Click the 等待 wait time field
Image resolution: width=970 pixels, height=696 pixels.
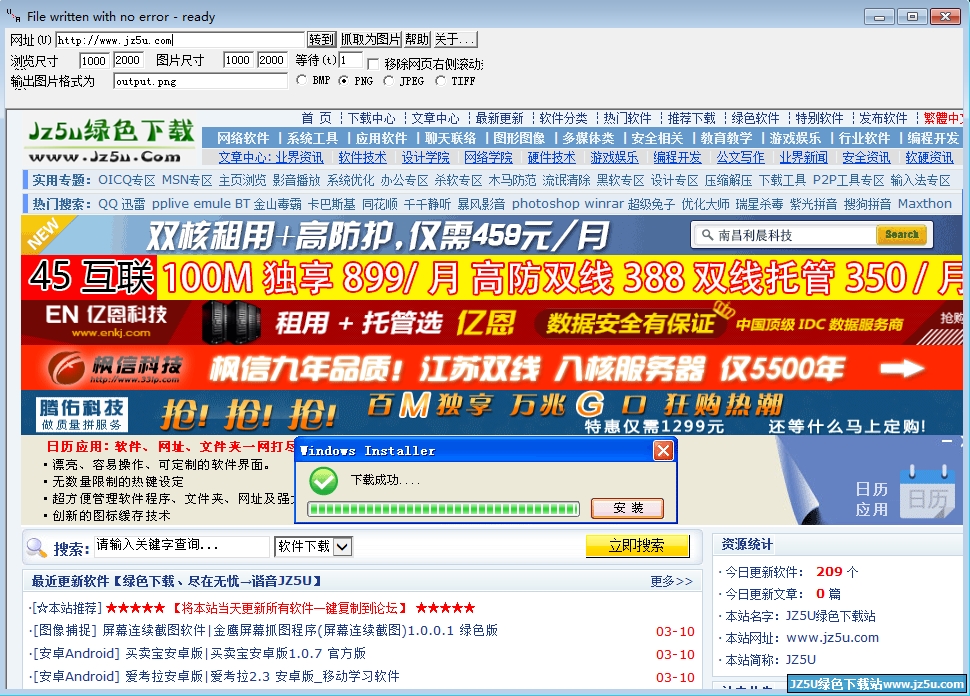pyautogui.click(x=350, y=60)
